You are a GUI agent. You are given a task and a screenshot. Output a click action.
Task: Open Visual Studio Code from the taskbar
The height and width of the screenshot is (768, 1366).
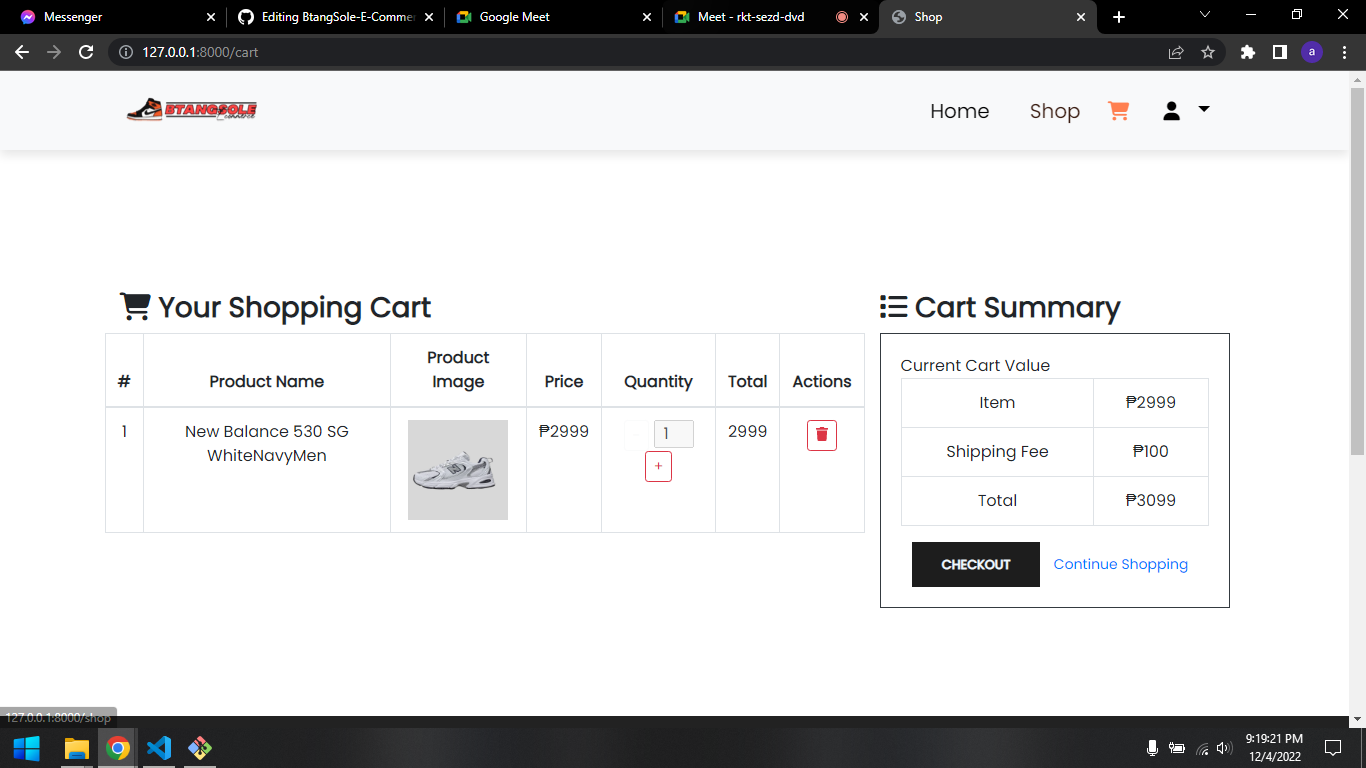159,748
